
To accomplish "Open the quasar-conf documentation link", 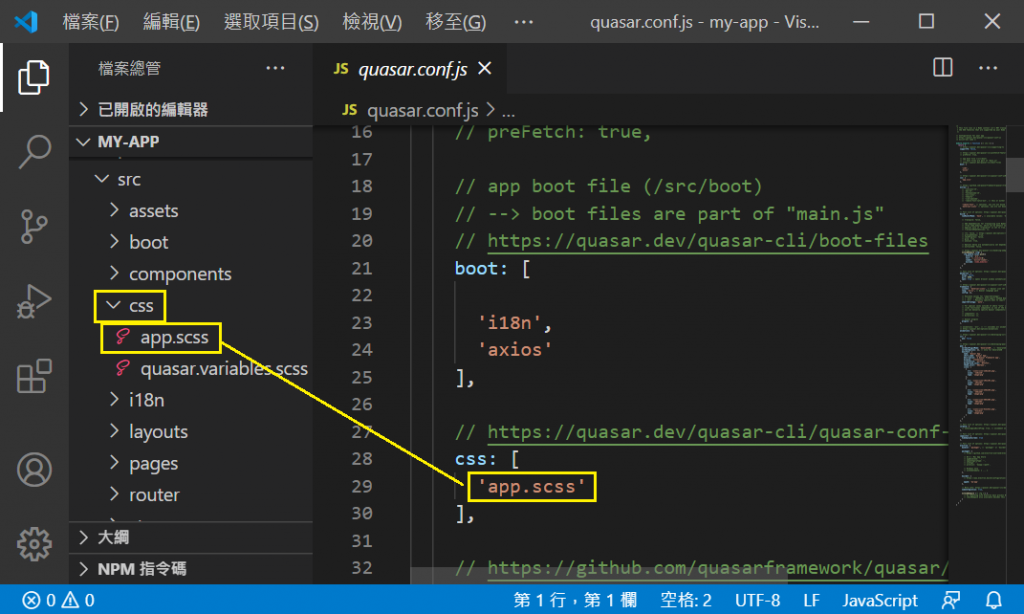I will 717,432.
